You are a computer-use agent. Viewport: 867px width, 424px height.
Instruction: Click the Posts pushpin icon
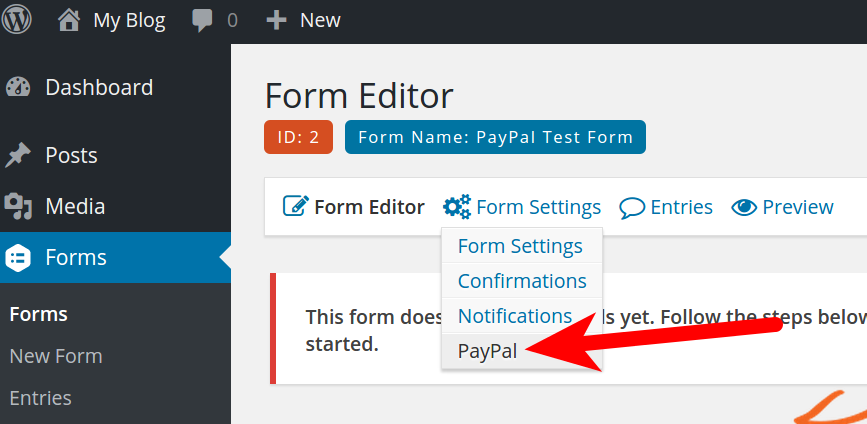(18, 155)
